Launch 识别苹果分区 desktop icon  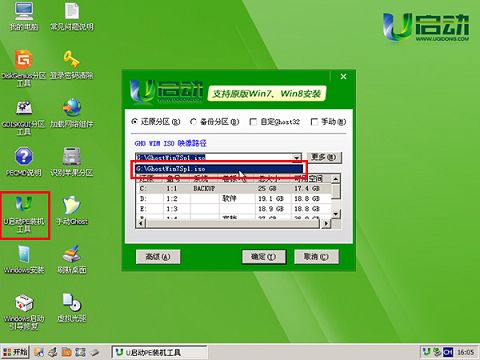tap(72, 162)
